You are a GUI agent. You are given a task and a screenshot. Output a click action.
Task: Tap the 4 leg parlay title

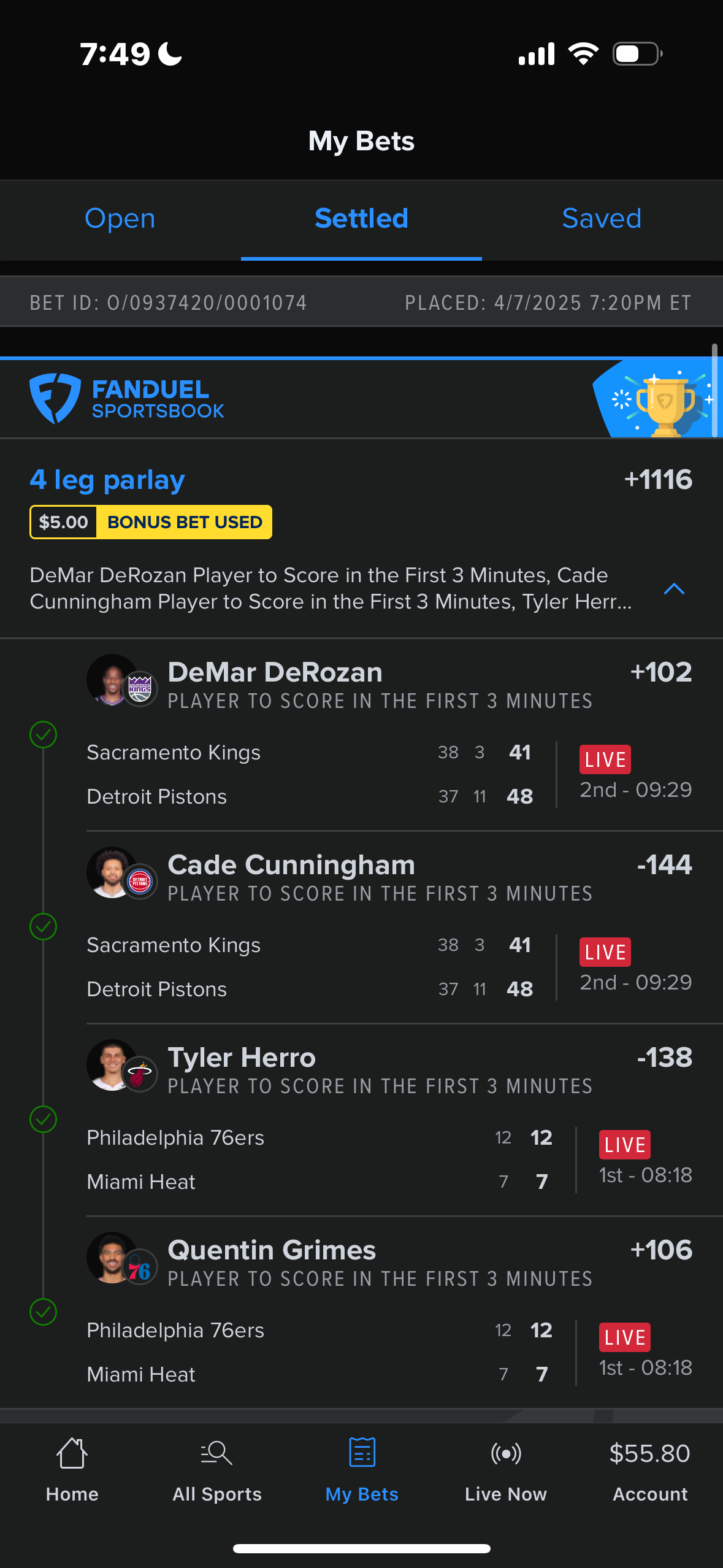pyautogui.click(x=107, y=480)
